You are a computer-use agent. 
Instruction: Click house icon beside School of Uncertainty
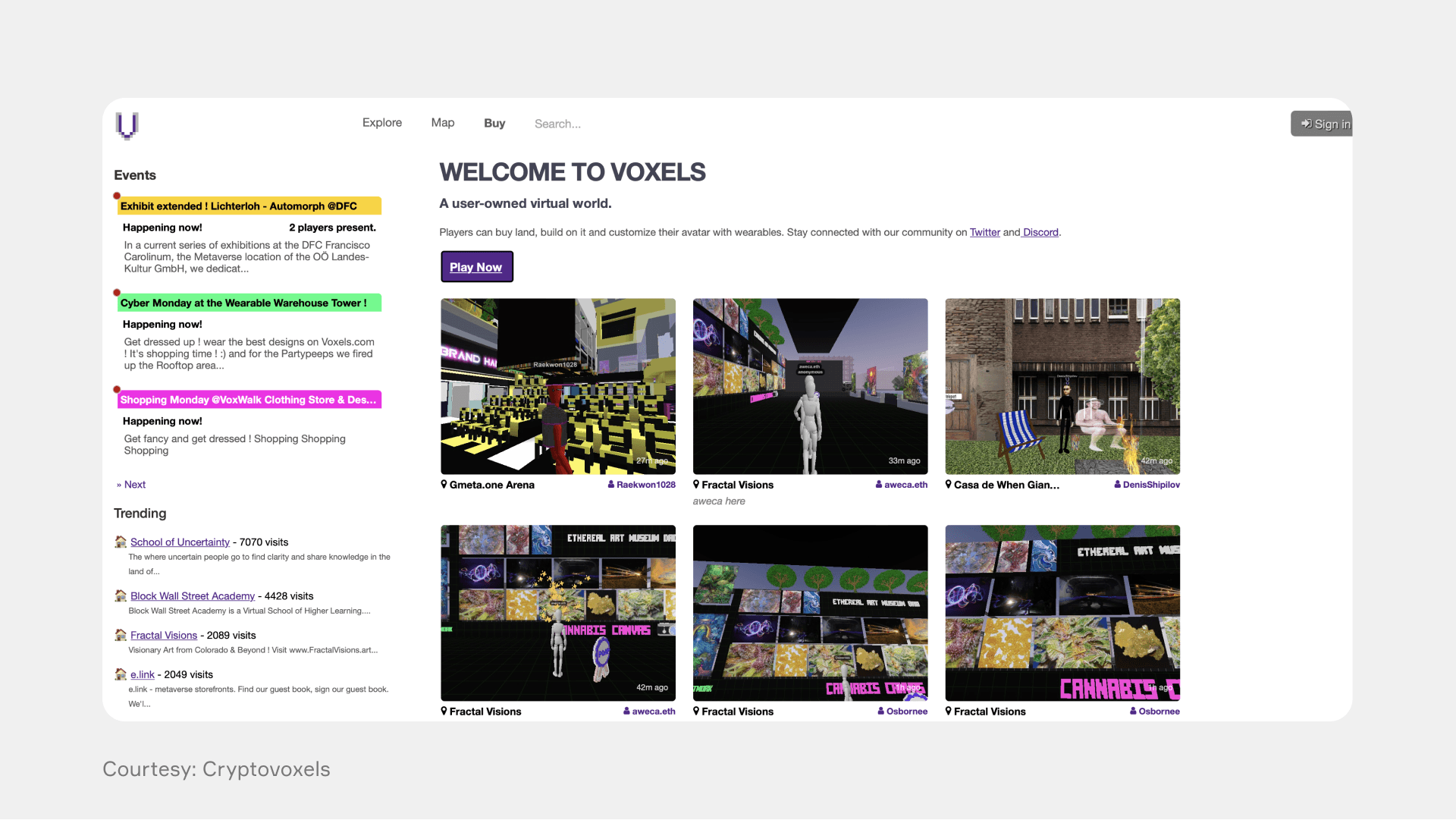121,542
